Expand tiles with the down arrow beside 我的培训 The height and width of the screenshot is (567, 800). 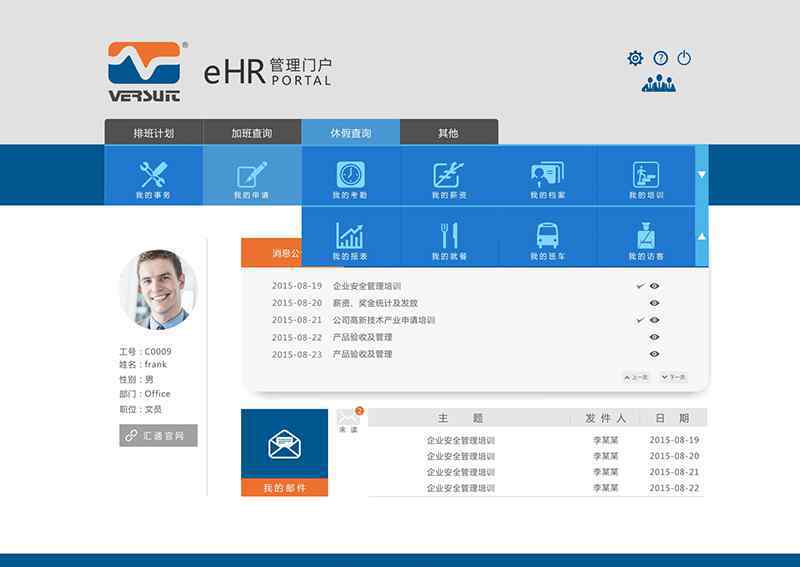tap(702, 175)
